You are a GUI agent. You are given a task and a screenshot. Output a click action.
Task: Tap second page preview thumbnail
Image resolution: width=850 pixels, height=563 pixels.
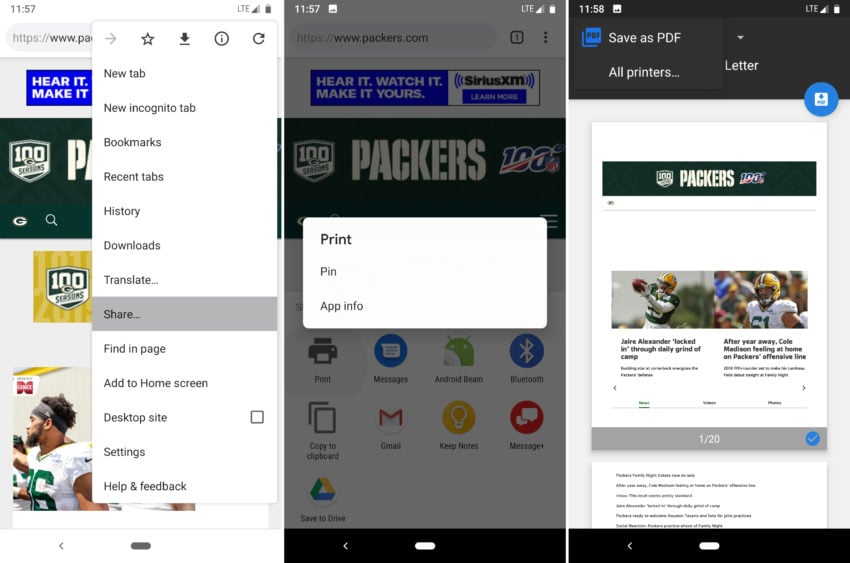coord(709,495)
